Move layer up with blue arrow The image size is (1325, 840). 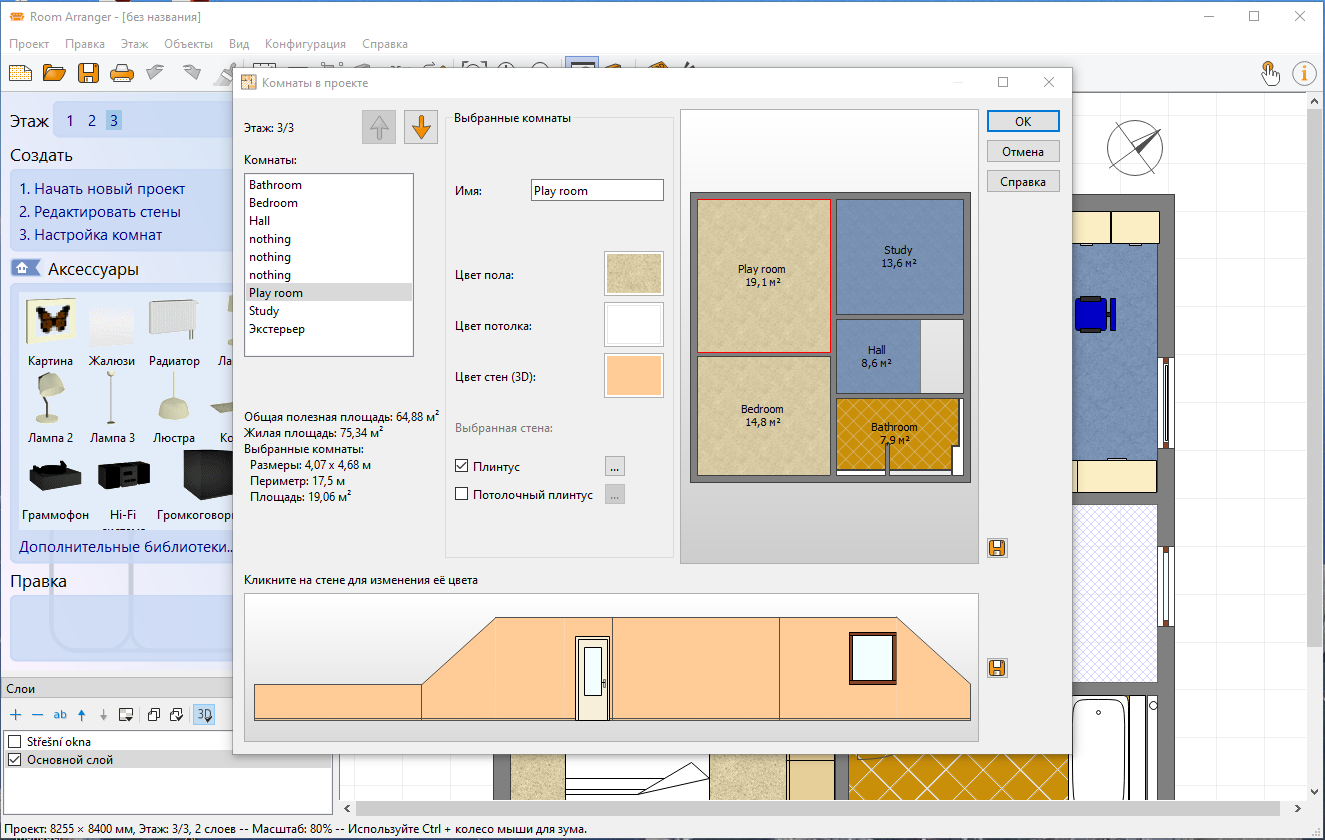pos(82,714)
